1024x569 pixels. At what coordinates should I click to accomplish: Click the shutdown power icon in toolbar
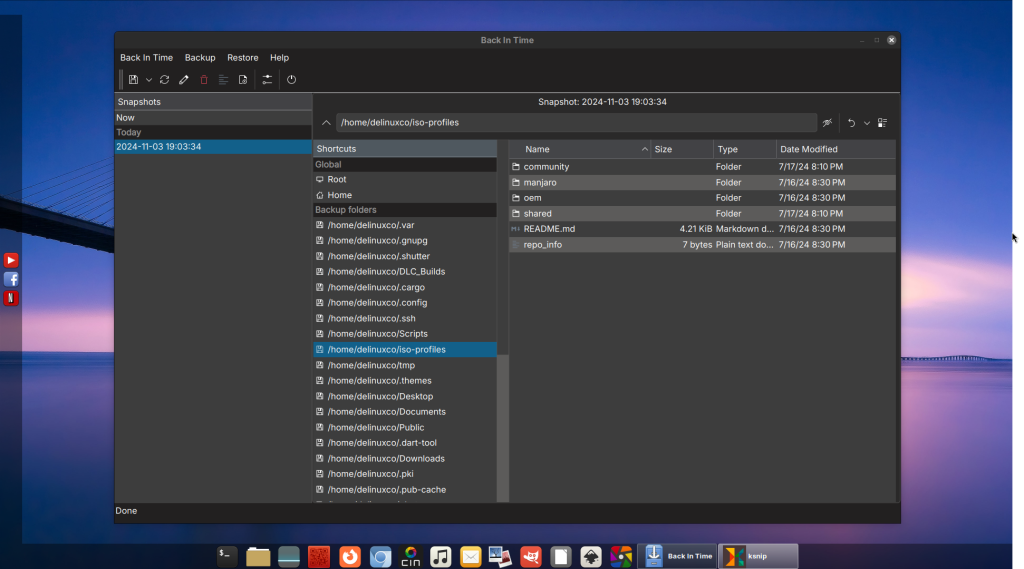coord(292,80)
